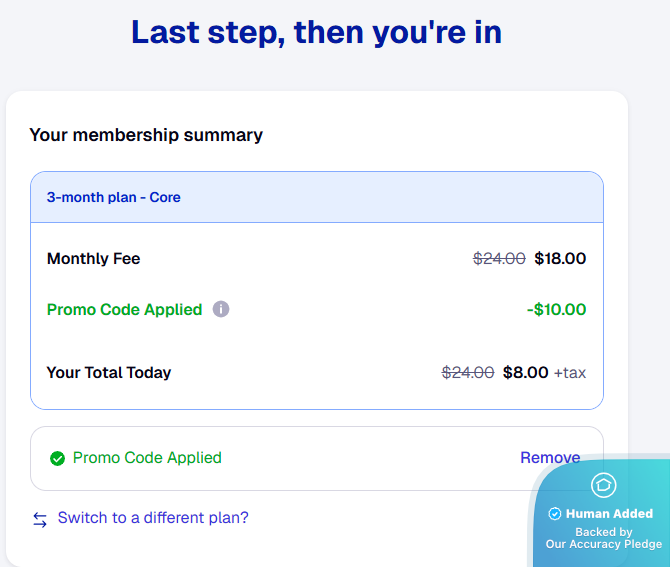Screen dimensions: 670x567
Task: Click the Human Added badge text
Action: click(x=609, y=514)
